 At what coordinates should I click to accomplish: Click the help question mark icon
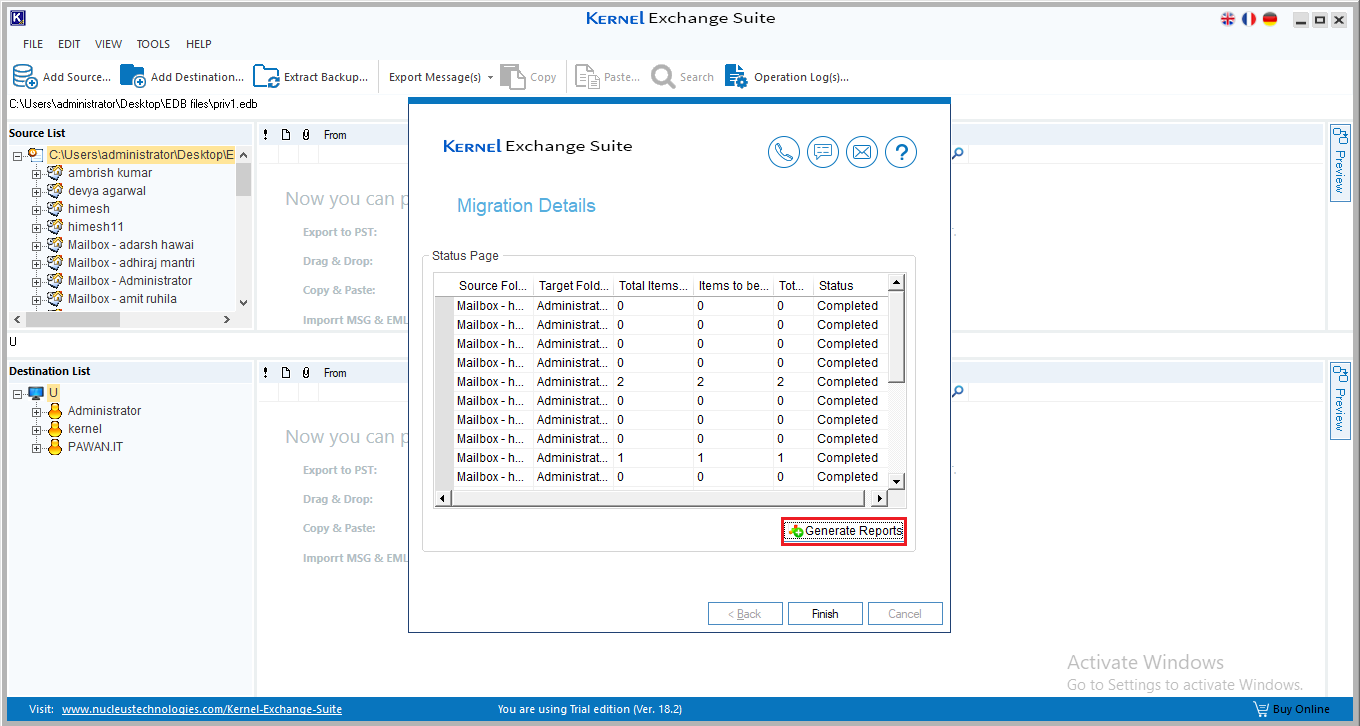[x=901, y=152]
